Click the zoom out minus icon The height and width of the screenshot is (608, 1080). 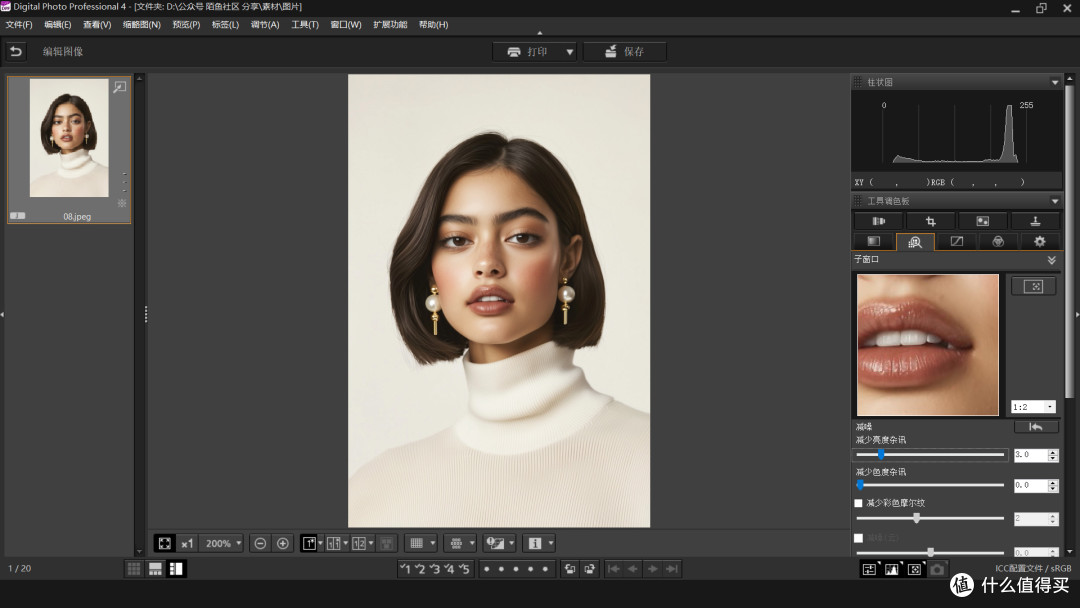(x=260, y=543)
